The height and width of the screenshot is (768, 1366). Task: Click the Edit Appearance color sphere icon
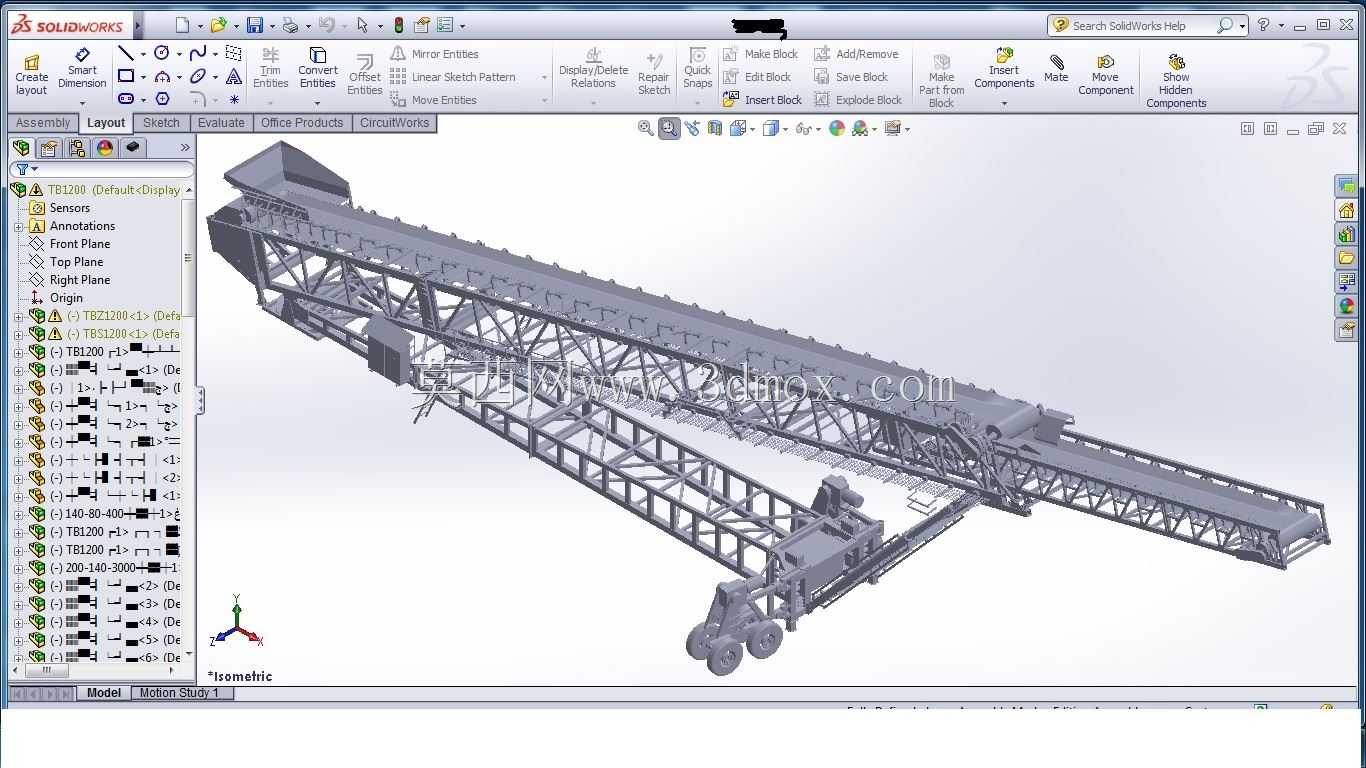[x=837, y=128]
